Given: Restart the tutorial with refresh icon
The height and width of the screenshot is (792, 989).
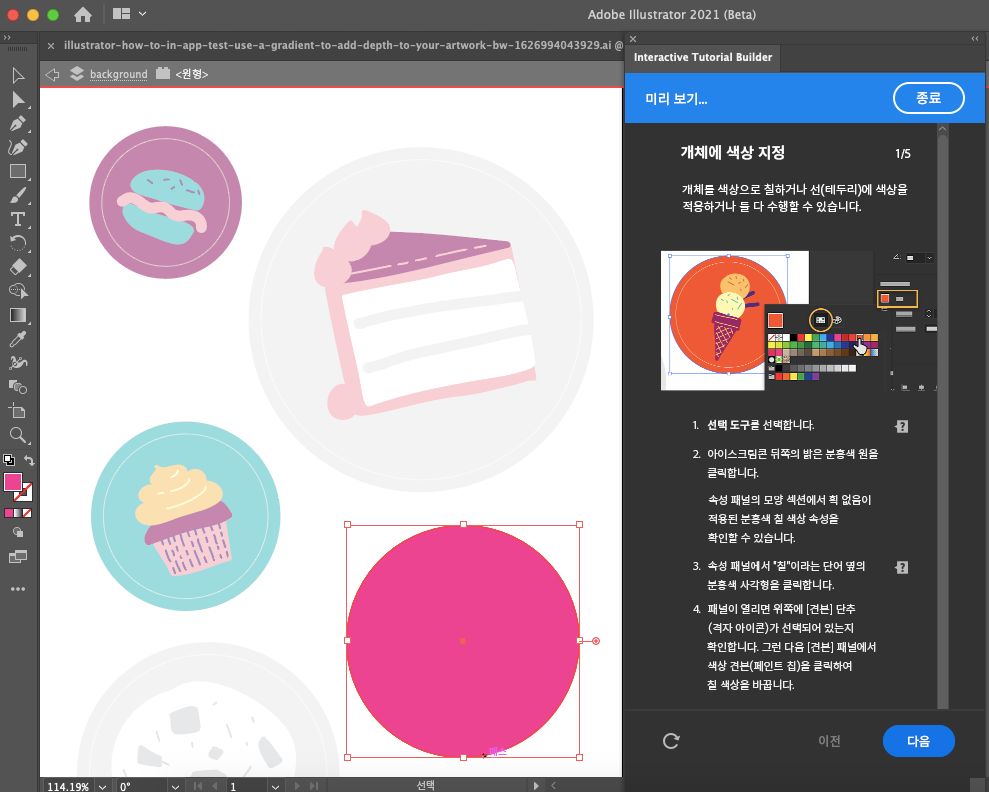Looking at the screenshot, I should coord(671,741).
